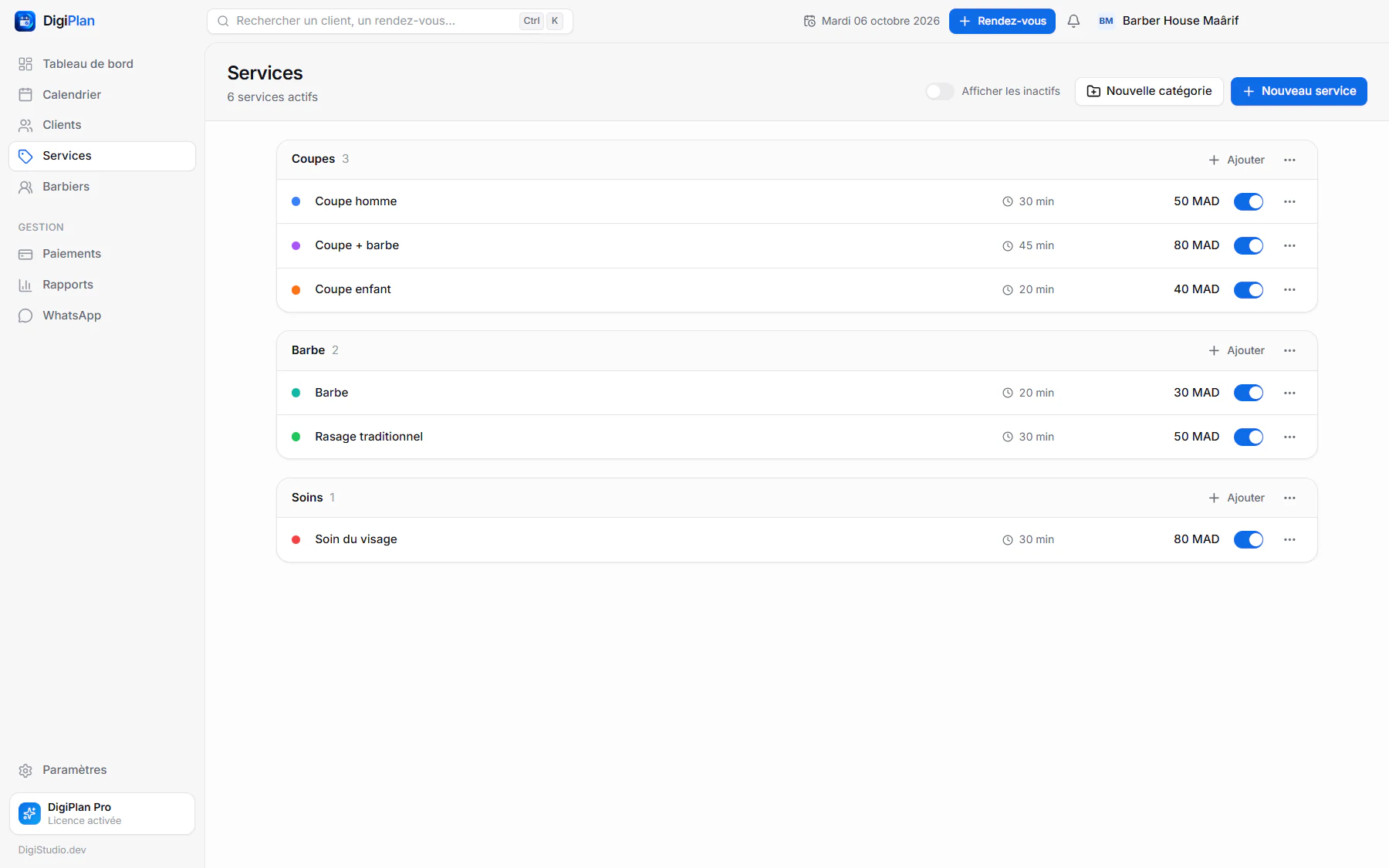Open Paiements under Gestion

[x=102, y=254]
